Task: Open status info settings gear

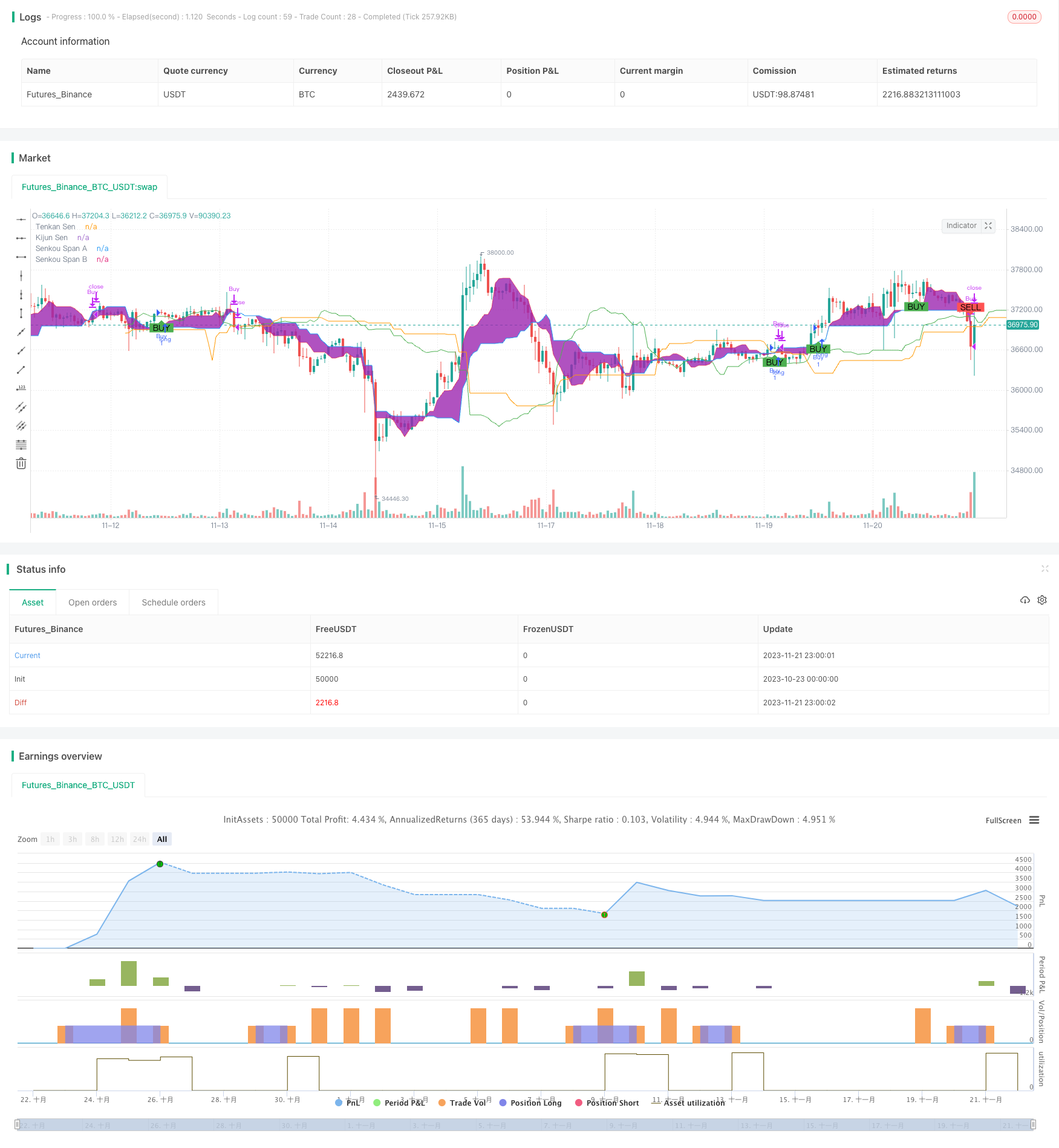Action: pyautogui.click(x=1042, y=600)
